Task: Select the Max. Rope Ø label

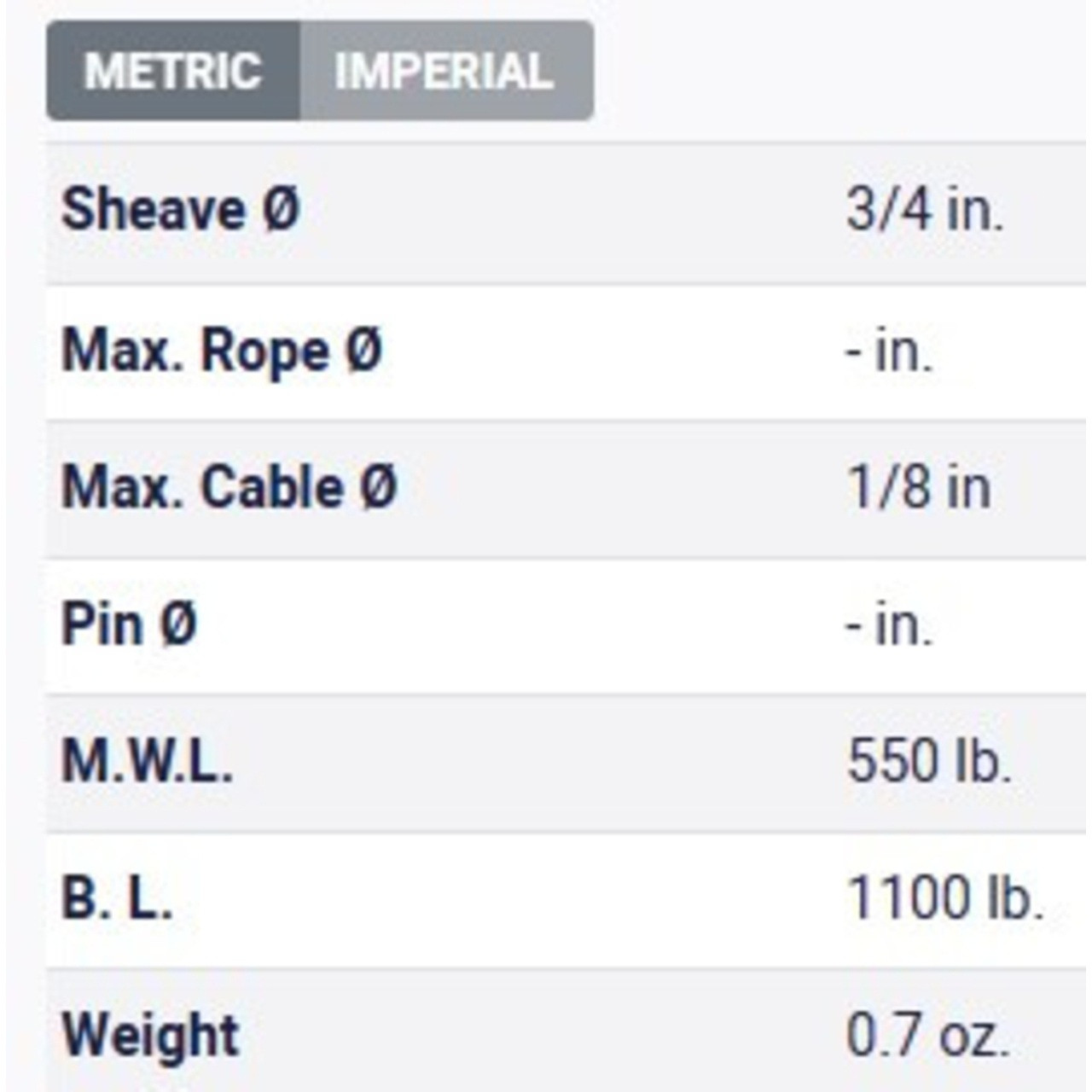Action: (x=222, y=351)
